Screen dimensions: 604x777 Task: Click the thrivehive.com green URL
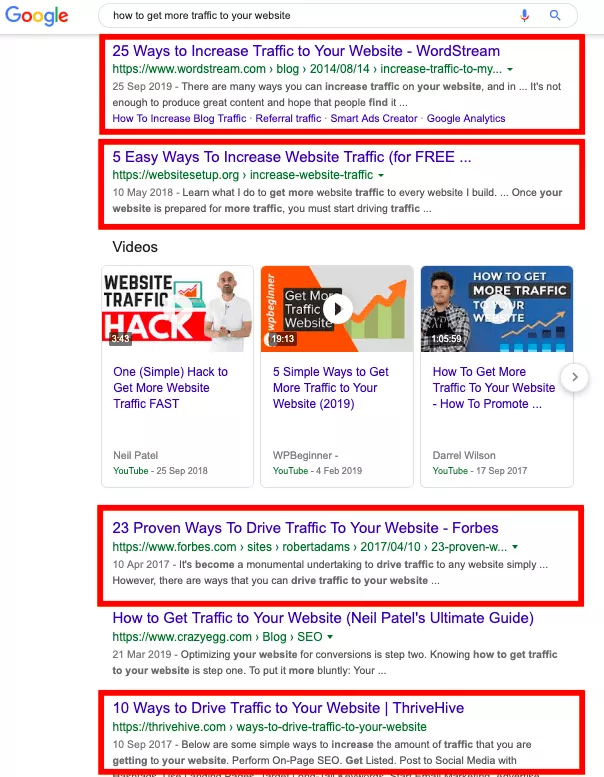tap(269, 727)
